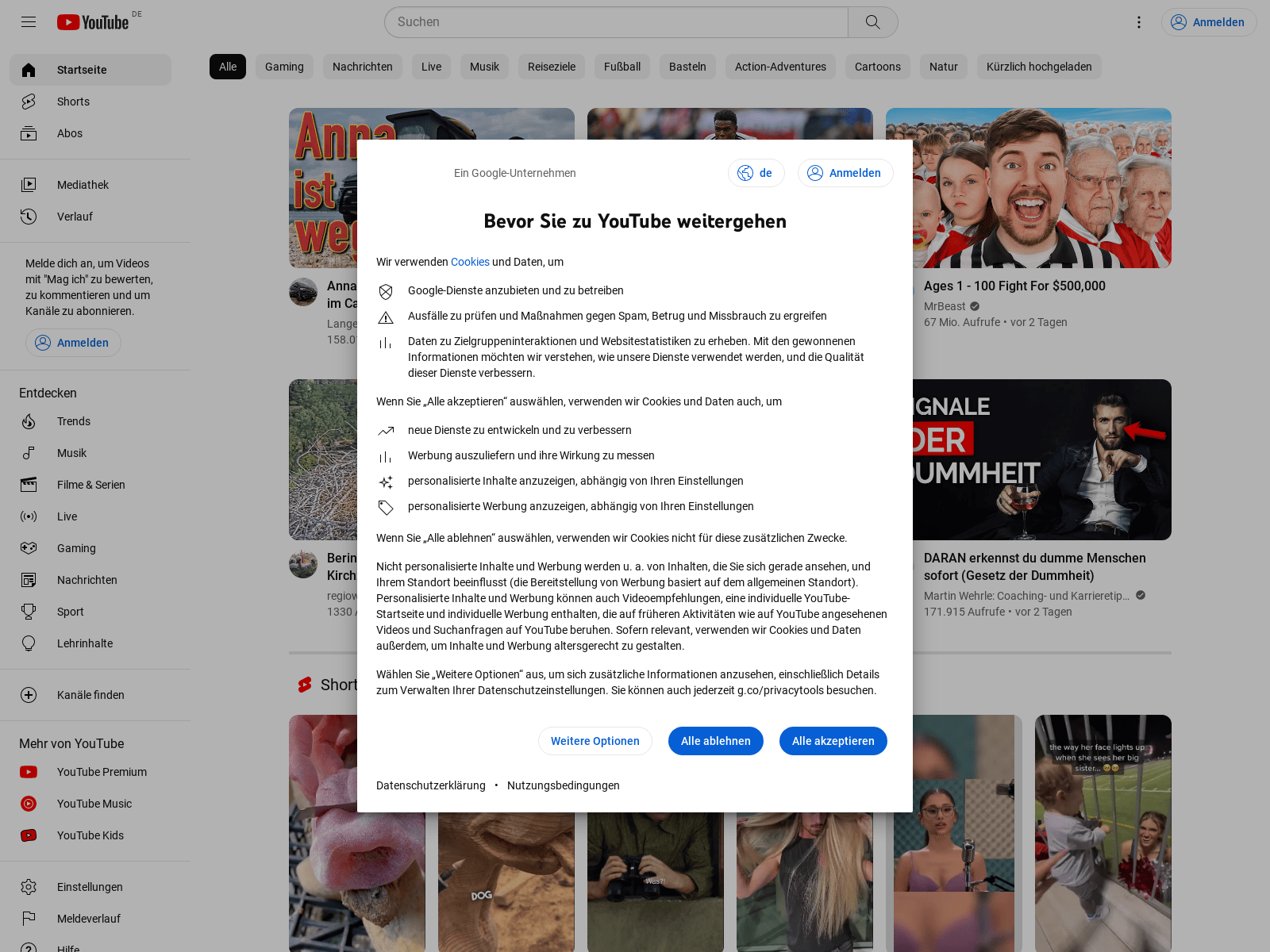This screenshot has height=952, width=1270.
Task: Select the Cartoons filter chip
Action: [x=878, y=67]
